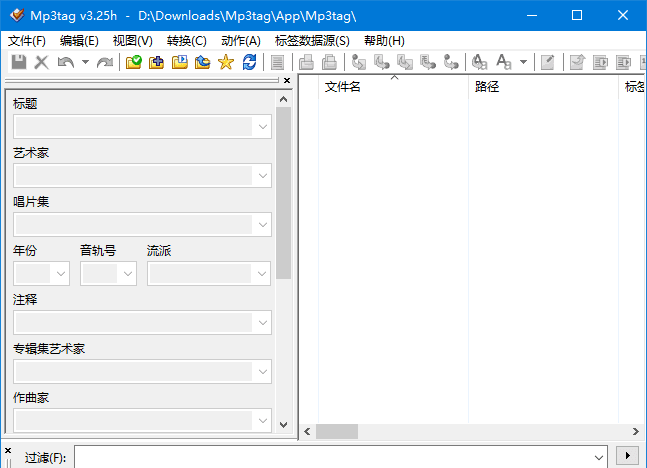Screen dimensions: 647x468
Task: Click the Quick Actions Aa icon
Action: [503, 62]
